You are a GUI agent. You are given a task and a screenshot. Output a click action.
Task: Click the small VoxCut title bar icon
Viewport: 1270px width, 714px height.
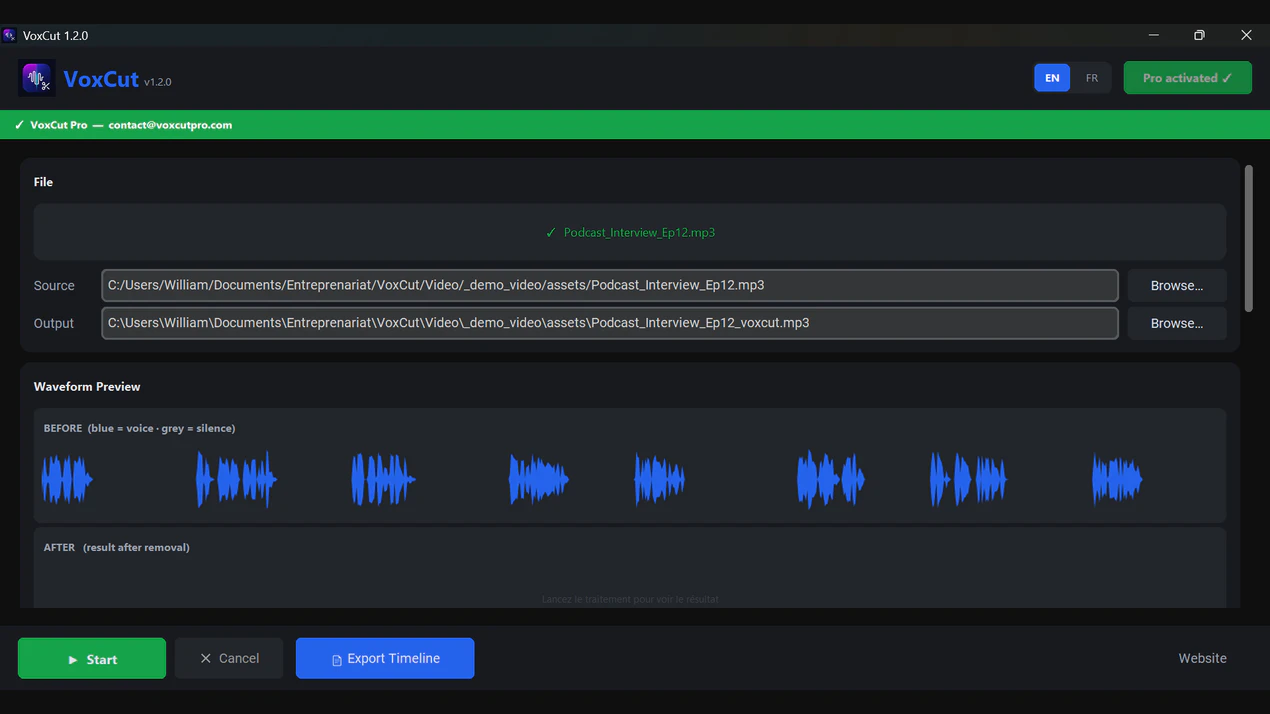coord(9,35)
